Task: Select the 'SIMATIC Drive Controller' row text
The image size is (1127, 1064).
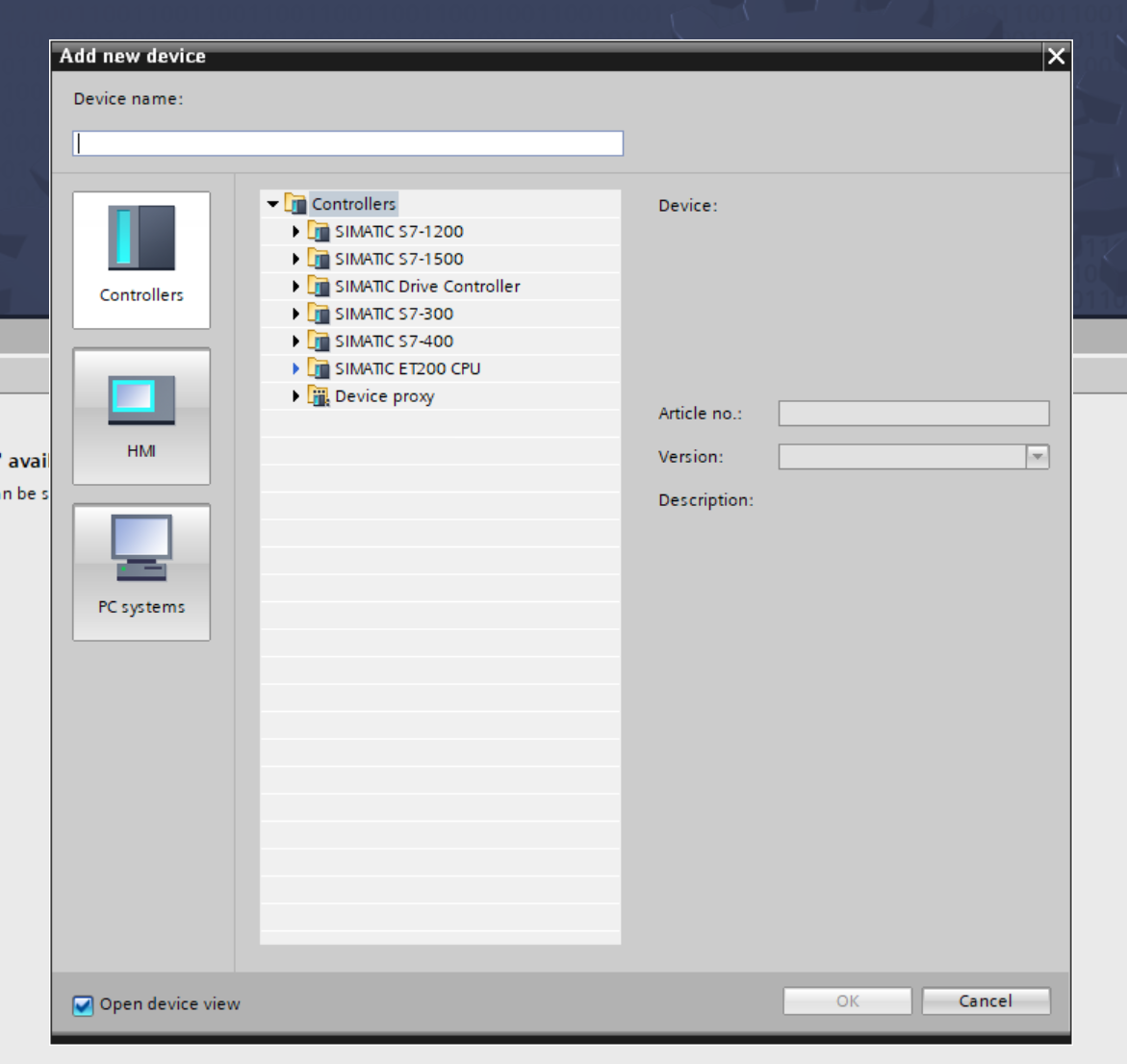Action: 427,286
